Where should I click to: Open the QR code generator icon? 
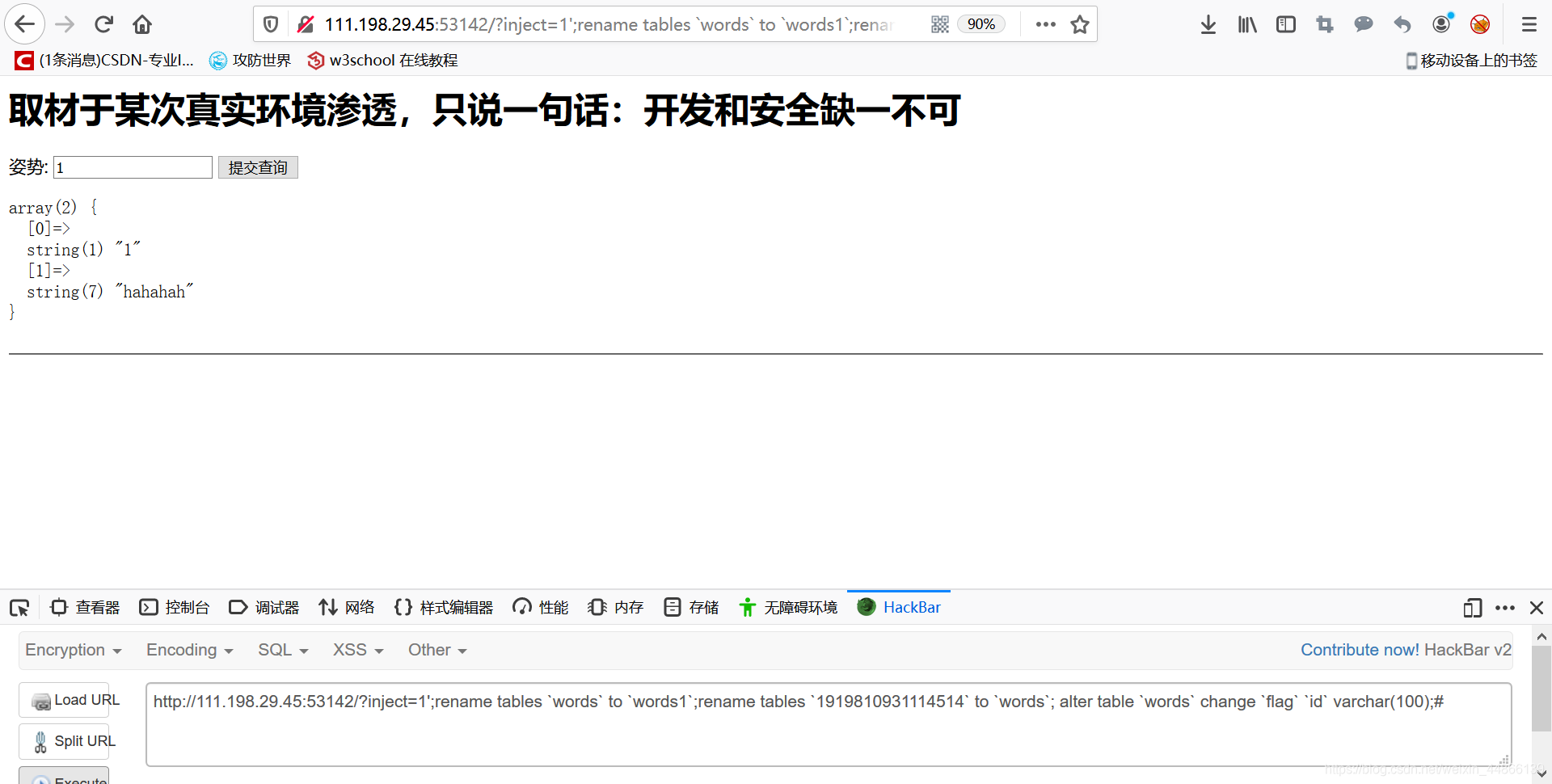pos(939,24)
